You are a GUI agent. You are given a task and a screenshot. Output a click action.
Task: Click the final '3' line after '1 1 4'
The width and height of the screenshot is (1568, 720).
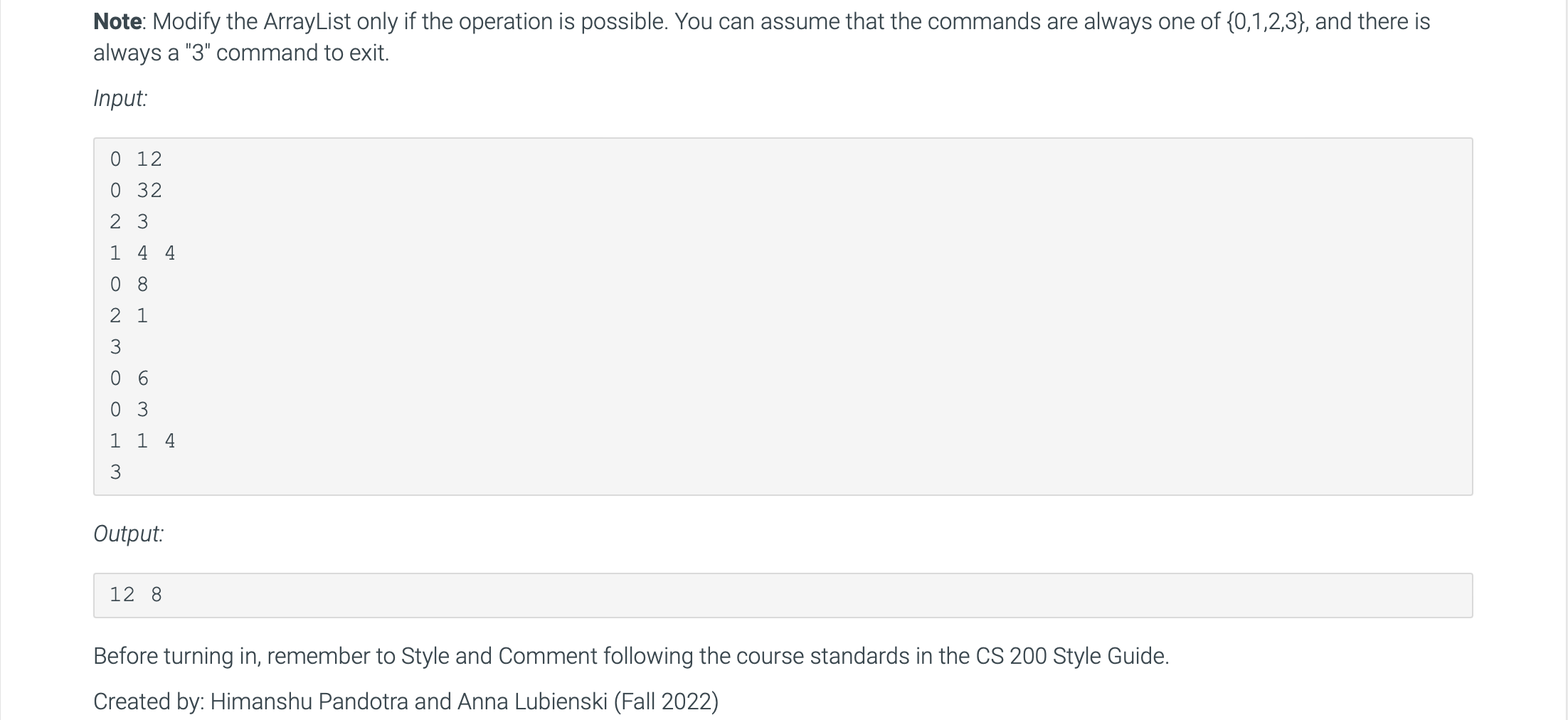(x=116, y=472)
